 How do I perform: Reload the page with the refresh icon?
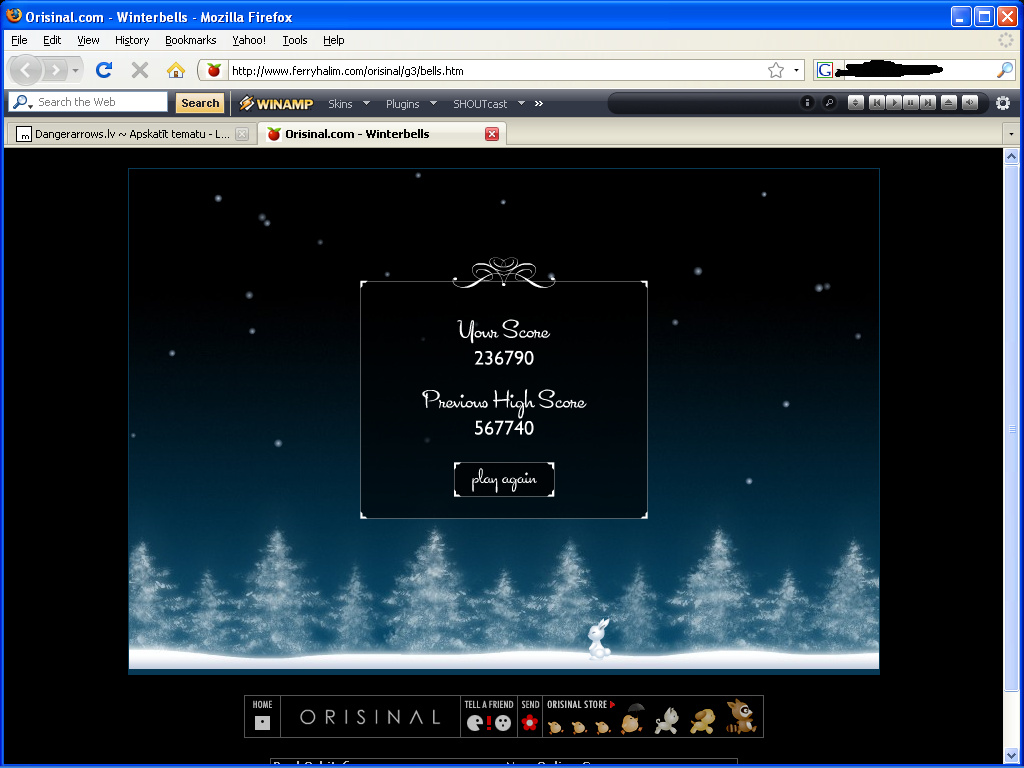click(x=103, y=70)
